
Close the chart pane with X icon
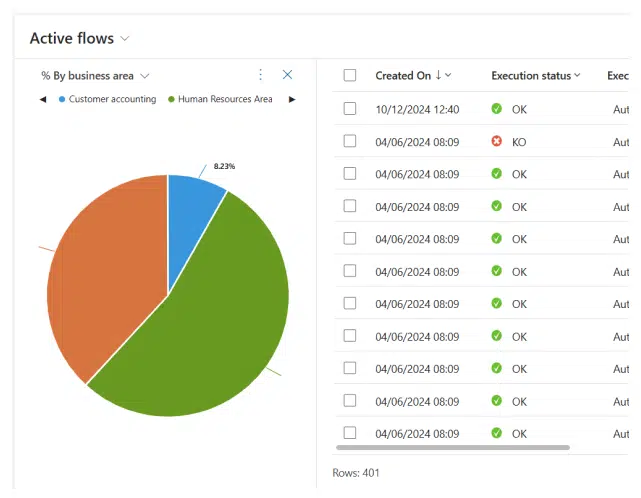click(x=288, y=75)
